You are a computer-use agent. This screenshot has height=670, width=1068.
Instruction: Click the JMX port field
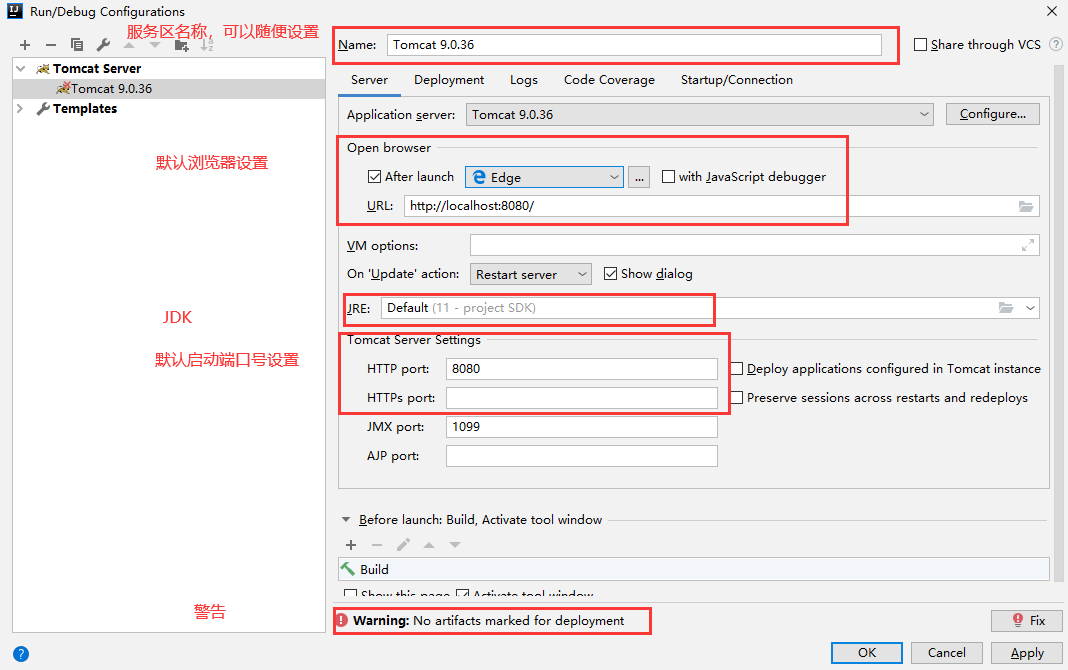[x=582, y=427]
